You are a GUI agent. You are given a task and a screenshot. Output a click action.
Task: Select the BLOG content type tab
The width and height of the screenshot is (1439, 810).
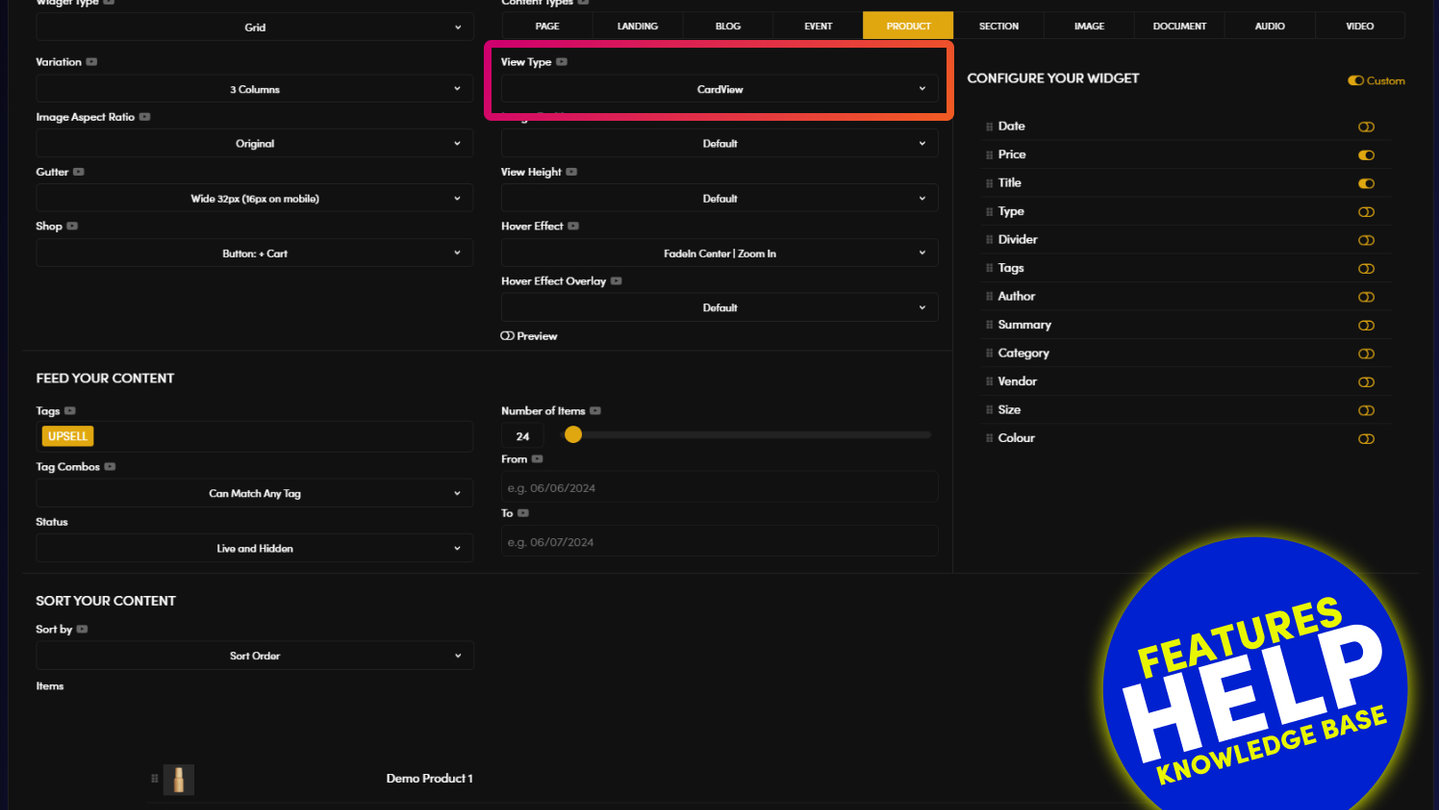click(x=728, y=26)
